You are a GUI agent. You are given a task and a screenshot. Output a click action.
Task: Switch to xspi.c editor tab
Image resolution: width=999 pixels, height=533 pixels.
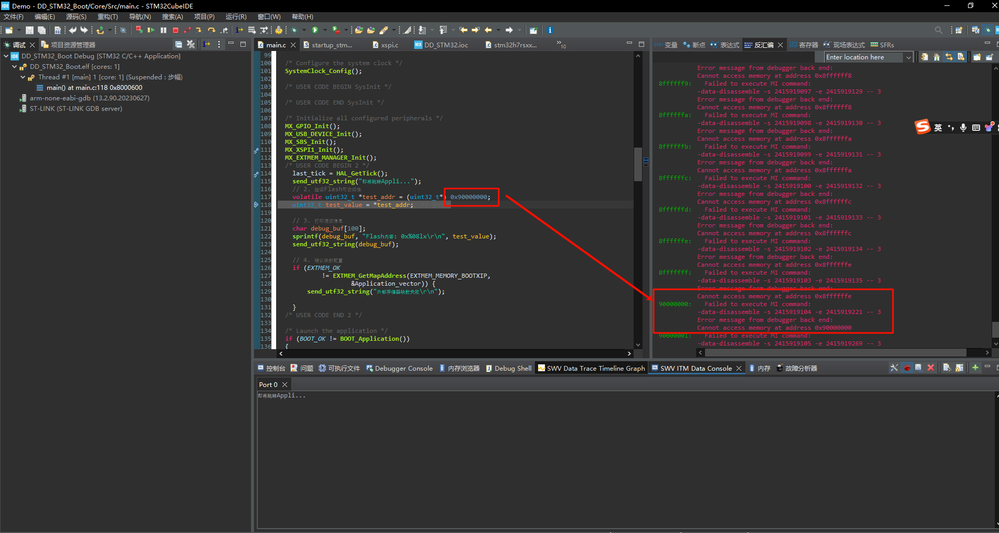(x=384, y=45)
